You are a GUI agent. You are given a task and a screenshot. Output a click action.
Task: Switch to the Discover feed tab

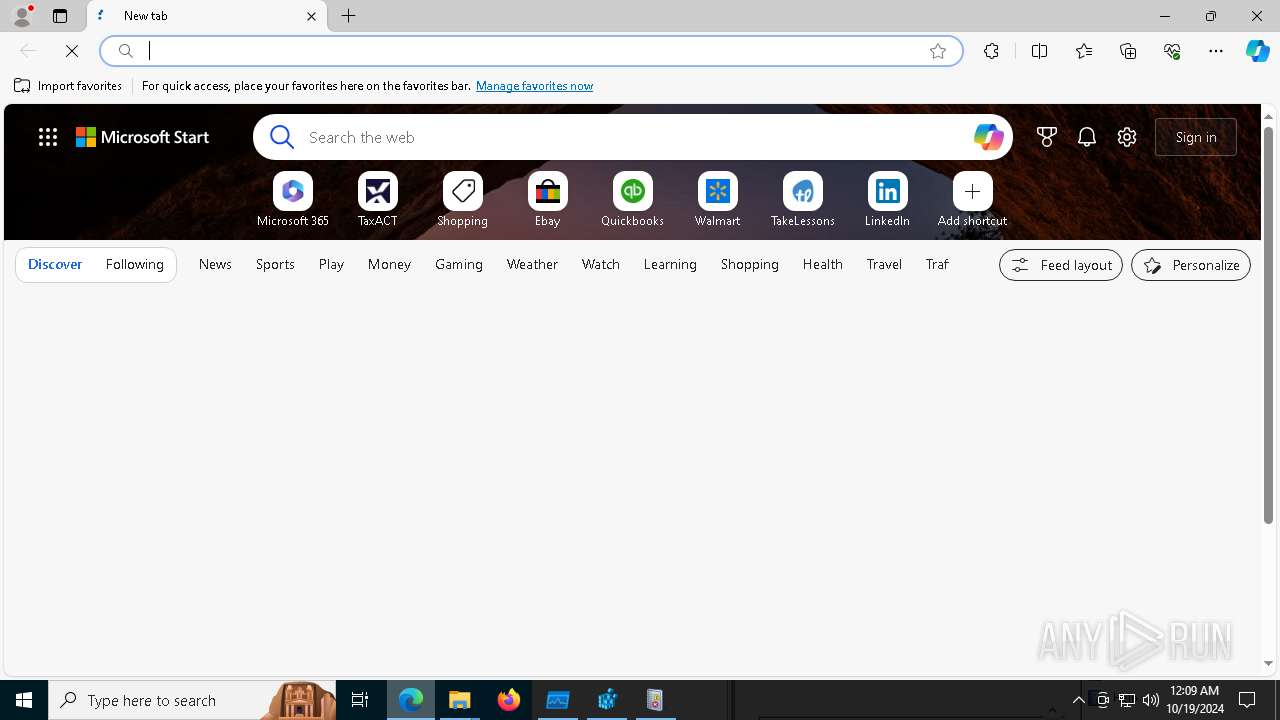(55, 264)
